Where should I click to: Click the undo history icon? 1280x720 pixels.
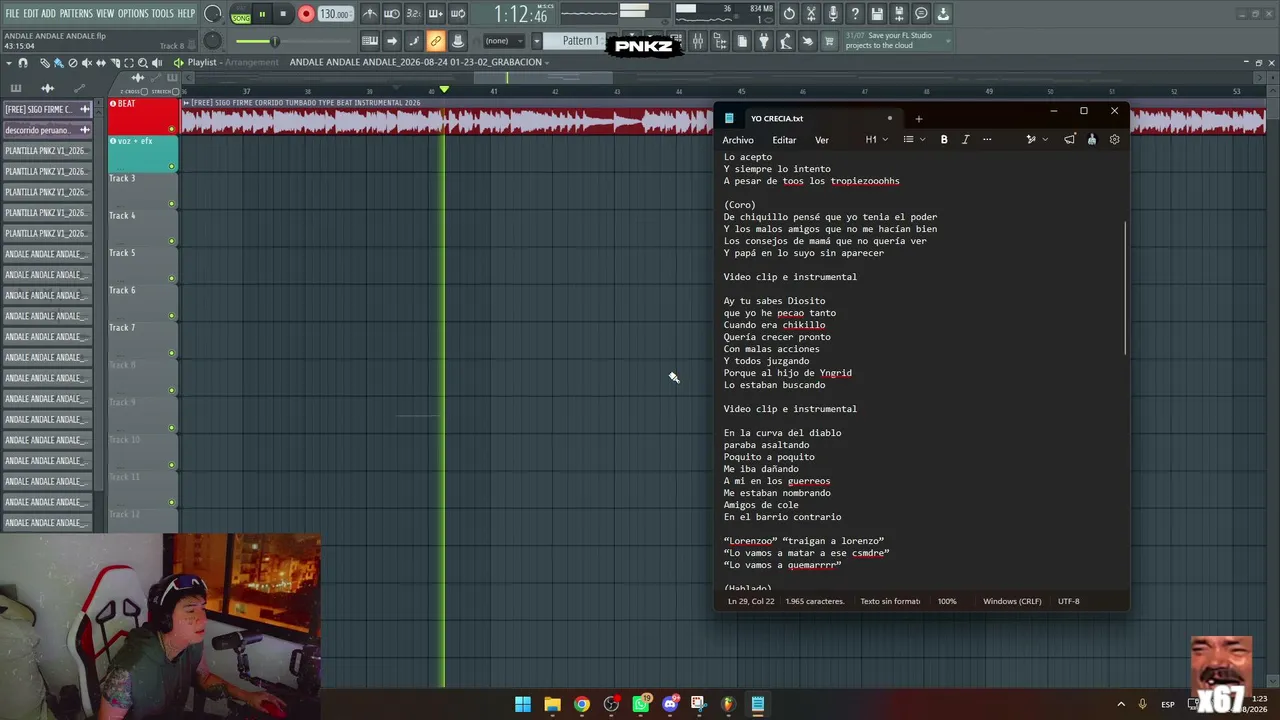coord(789,14)
